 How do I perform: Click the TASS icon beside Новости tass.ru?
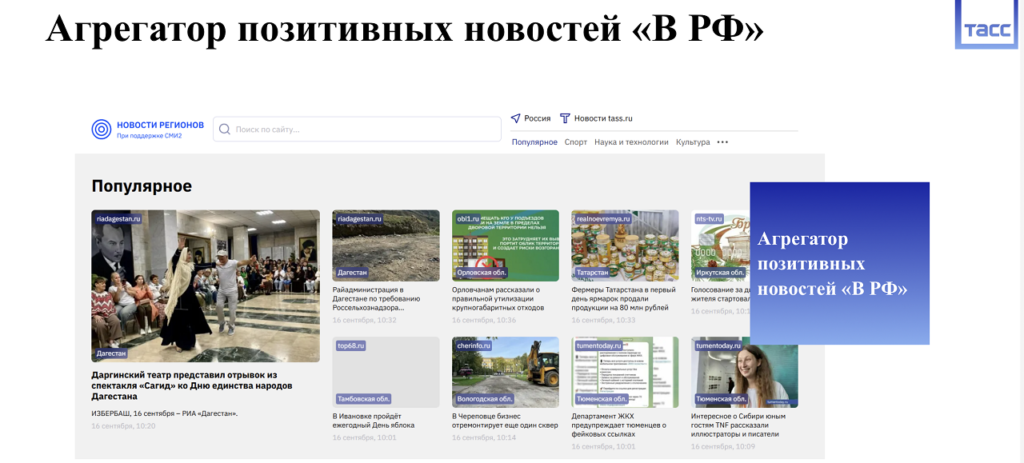coord(565,118)
